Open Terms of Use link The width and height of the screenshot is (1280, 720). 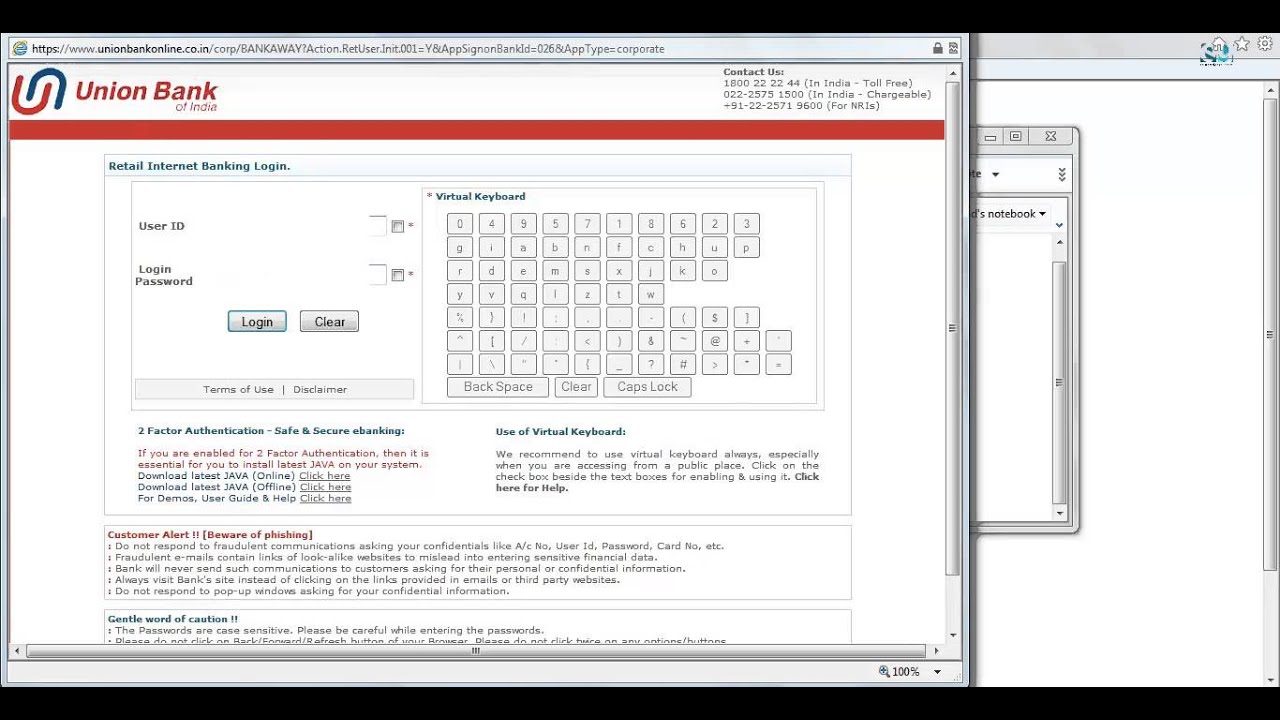point(238,390)
